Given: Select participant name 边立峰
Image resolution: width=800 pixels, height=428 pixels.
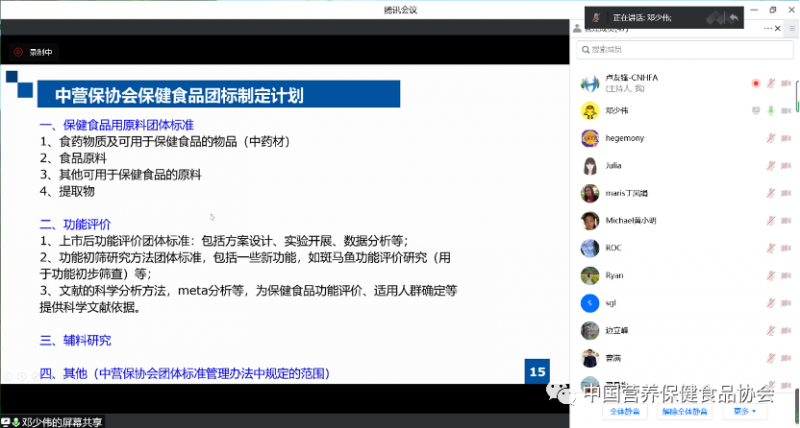Looking at the screenshot, I should tap(617, 331).
